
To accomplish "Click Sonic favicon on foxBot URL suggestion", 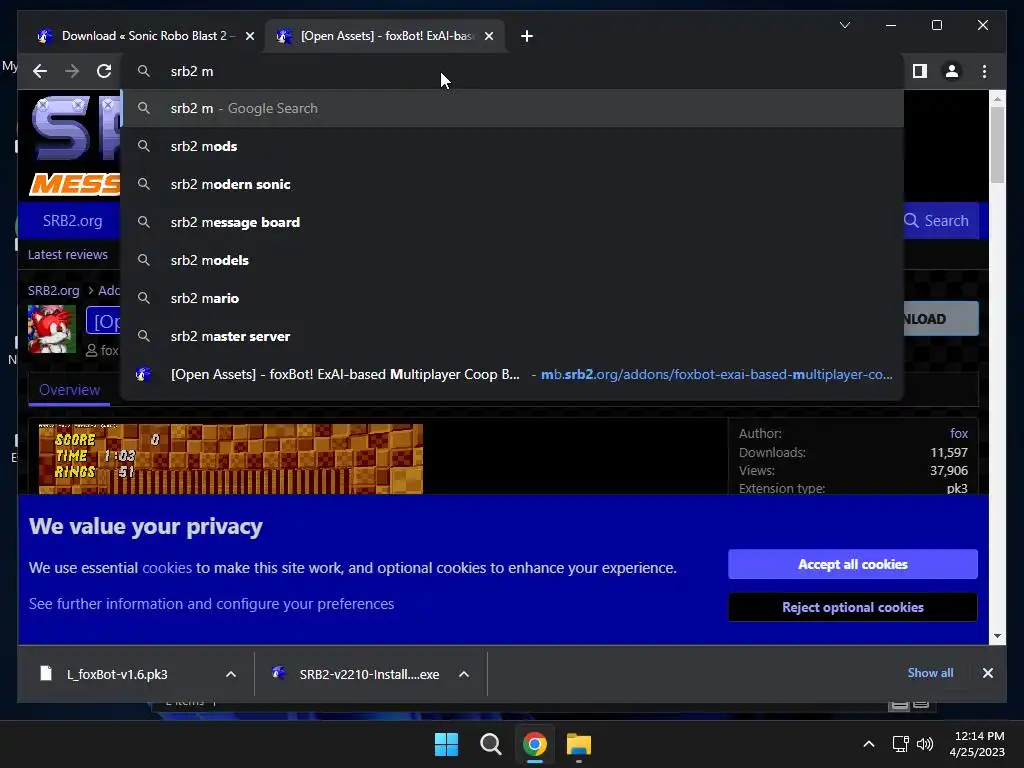I will tap(143, 374).
